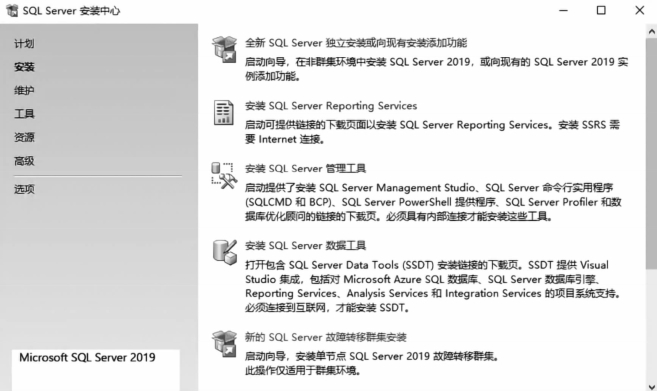Click the Microsoft SQL Server 2019 label
The height and width of the screenshot is (391, 657).
[x=87, y=357]
